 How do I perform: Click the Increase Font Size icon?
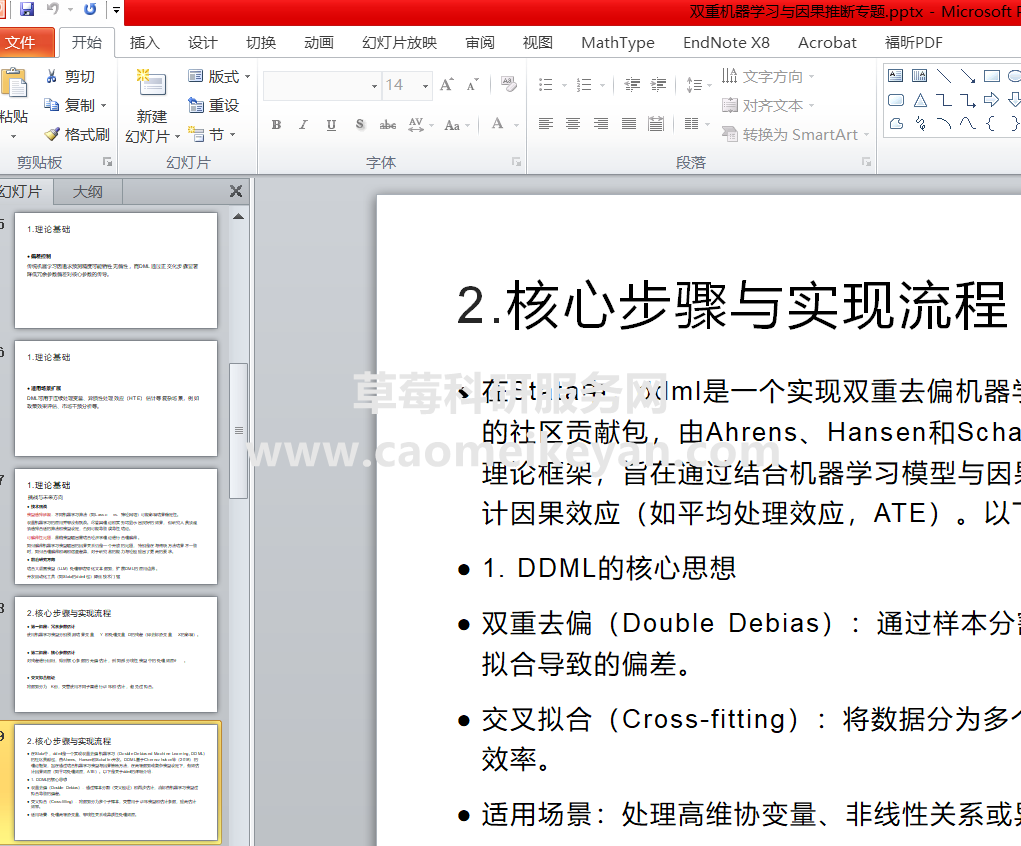coord(447,85)
